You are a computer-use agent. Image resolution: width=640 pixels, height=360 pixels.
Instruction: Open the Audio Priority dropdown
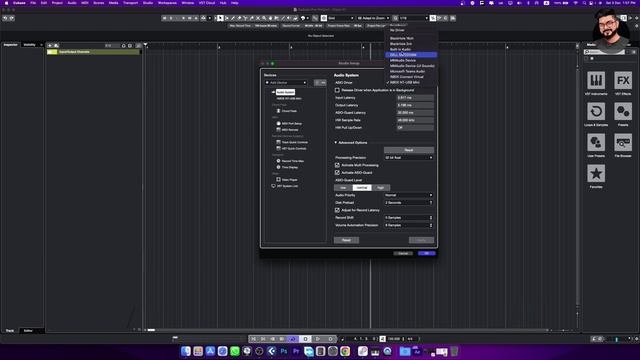click(x=409, y=195)
